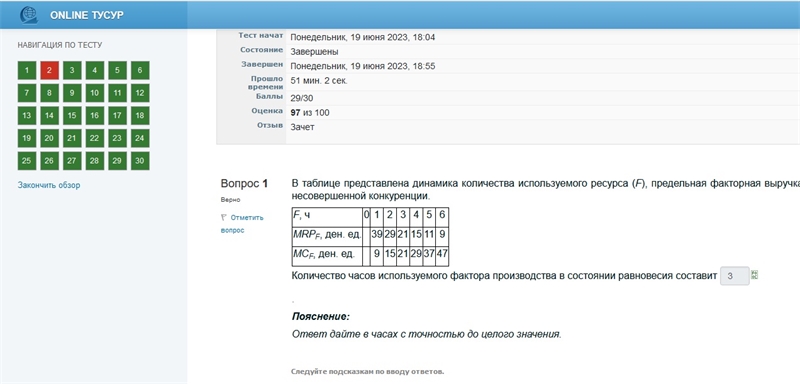
Task: View question 16 via navigation block
Action: click(94, 116)
